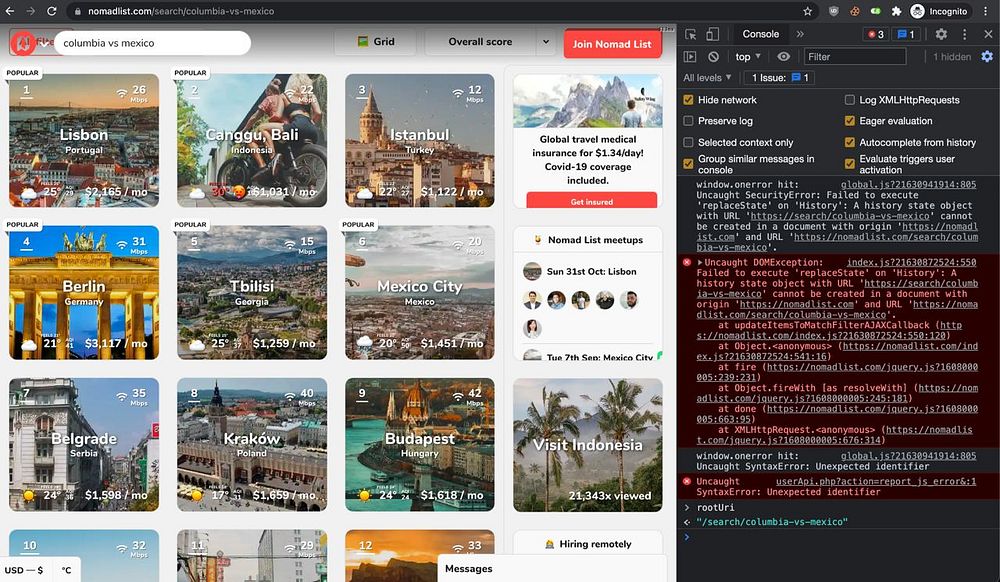The width and height of the screenshot is (1000, 582).
Task: Open the Berlin city card
Action: tap(84, 292)
